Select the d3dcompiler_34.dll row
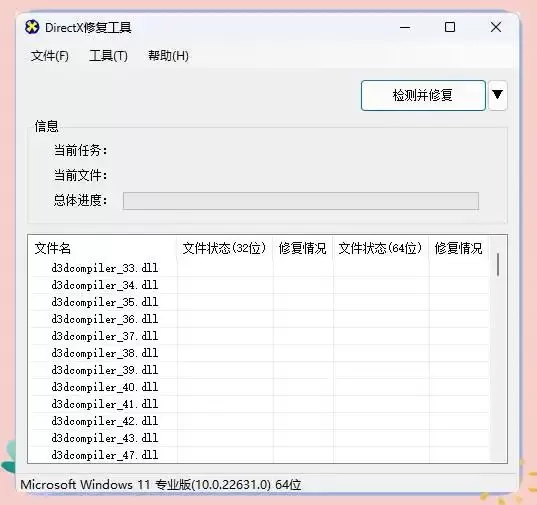 tap(260, 285)
